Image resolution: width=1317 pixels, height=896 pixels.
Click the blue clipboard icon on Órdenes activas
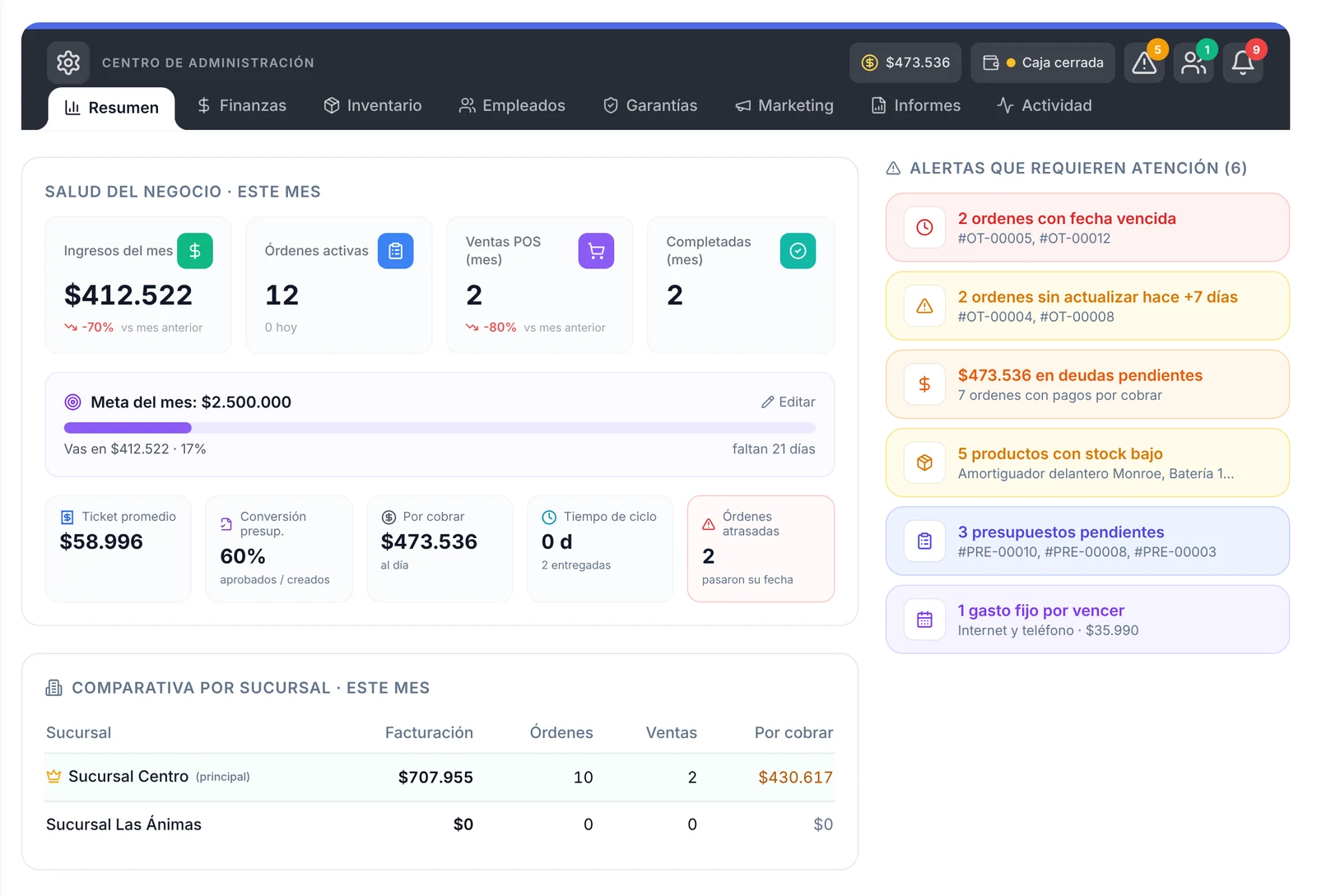pyautogui.click(x=396, y=251)
